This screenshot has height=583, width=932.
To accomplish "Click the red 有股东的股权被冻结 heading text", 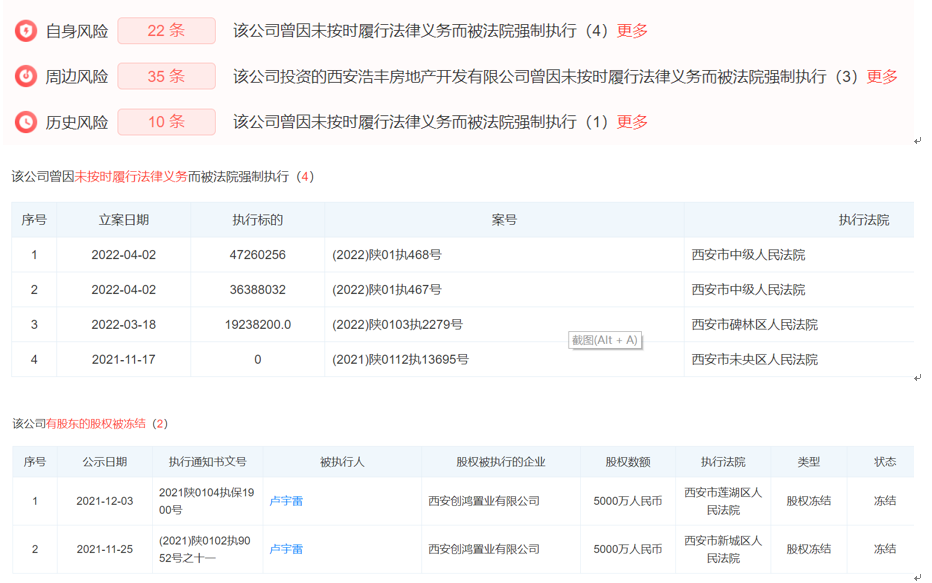I will [x=96, y=424].
